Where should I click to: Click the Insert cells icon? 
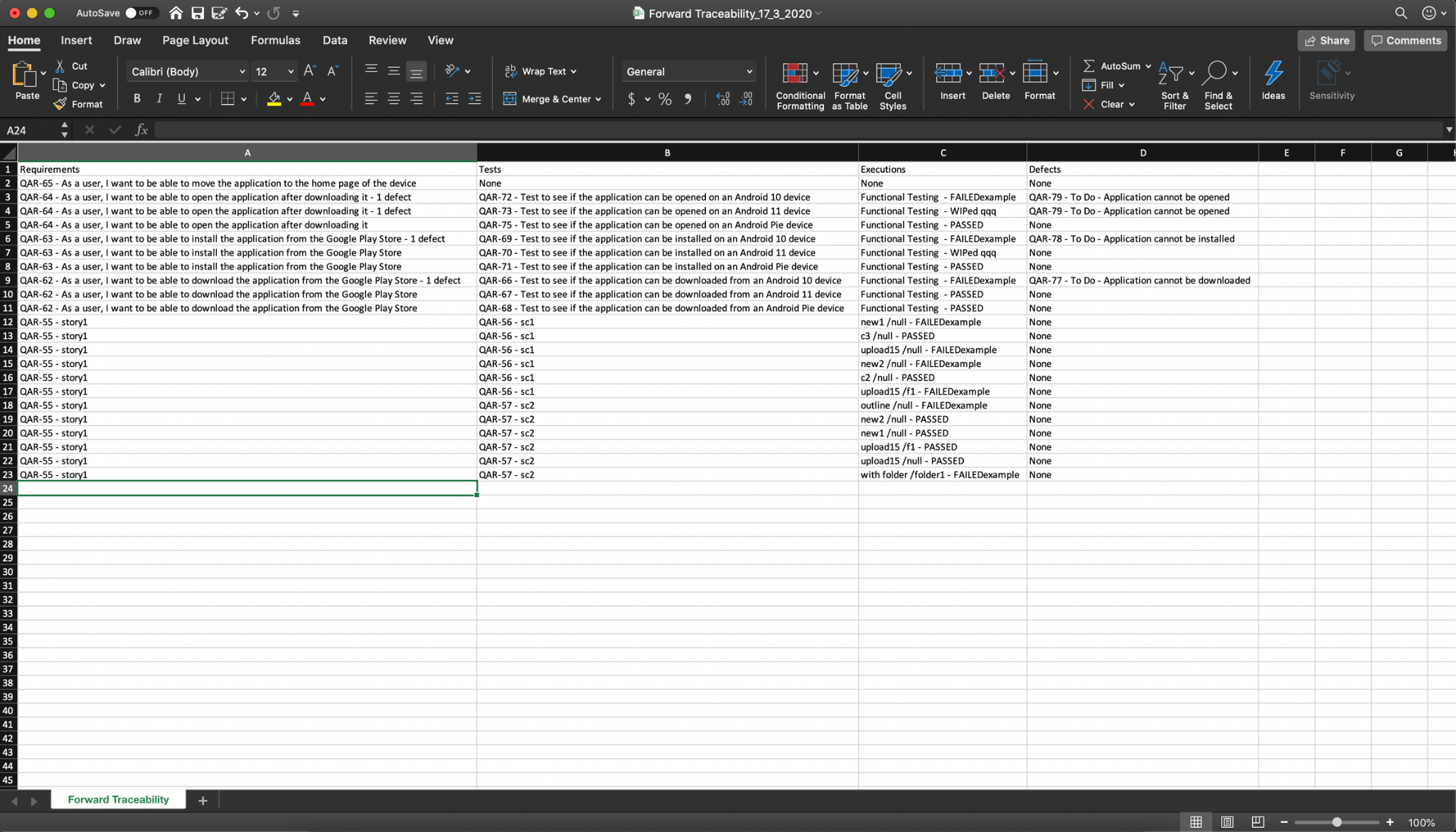coord(948,73)
